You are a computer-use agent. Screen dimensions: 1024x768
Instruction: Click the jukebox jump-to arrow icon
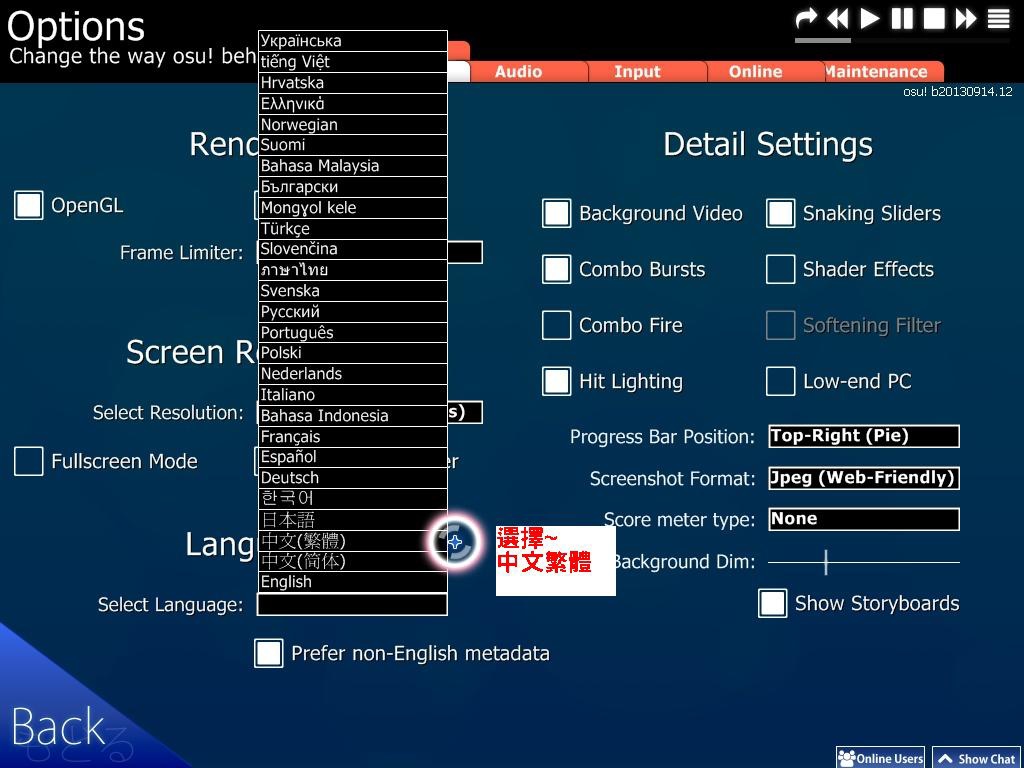[x=807, y=18]
